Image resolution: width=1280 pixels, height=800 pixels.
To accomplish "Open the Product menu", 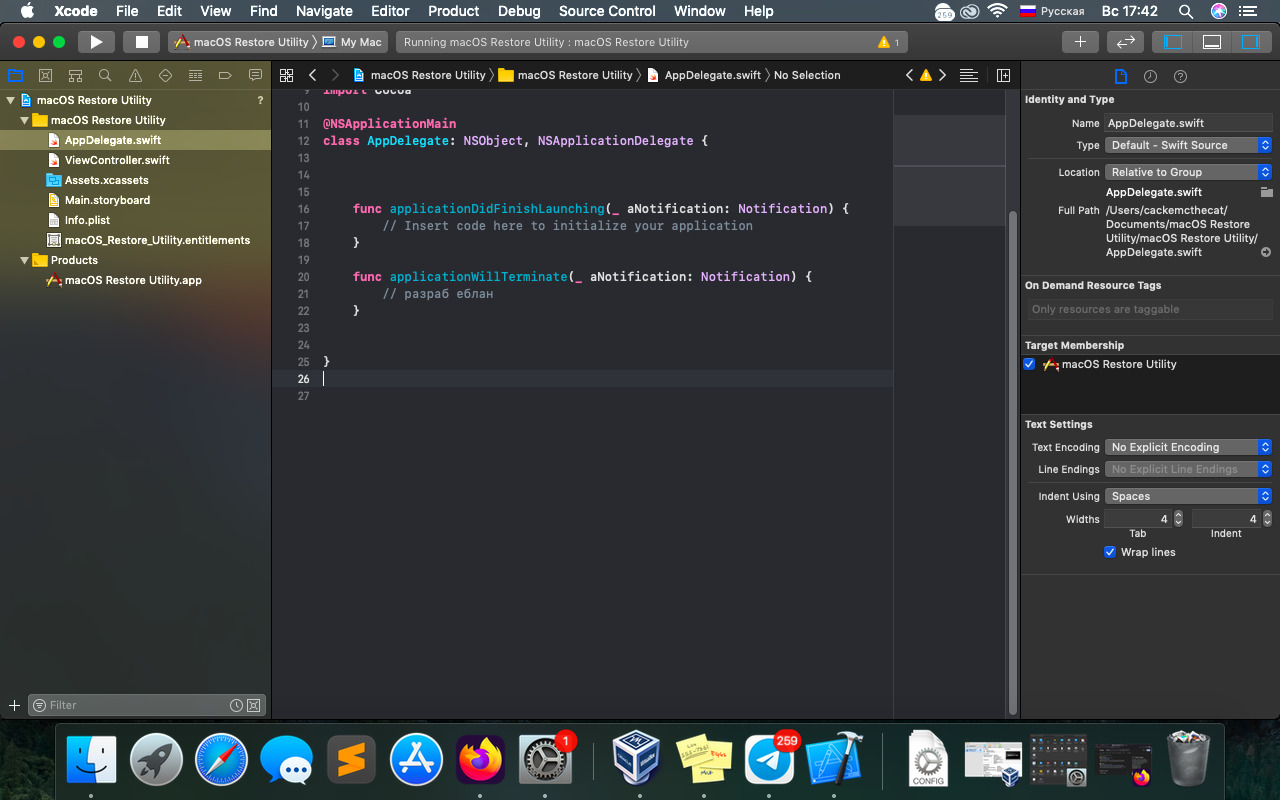I will [453, 11].
